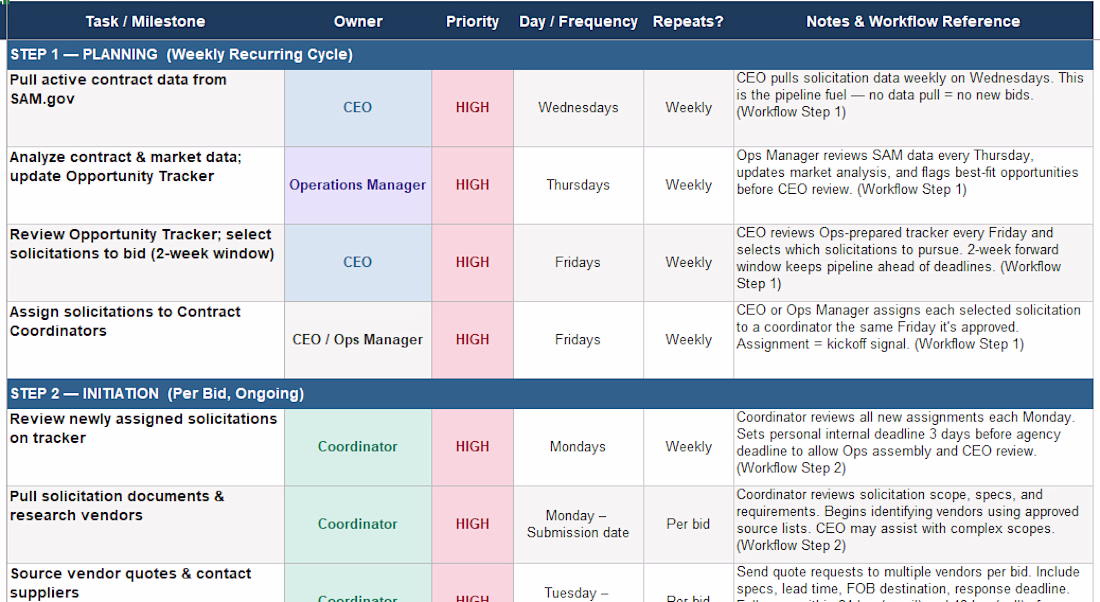Open note 'Send quote requests to multiple vendors'
1100x602 pixels.
[x=913, y=583]
